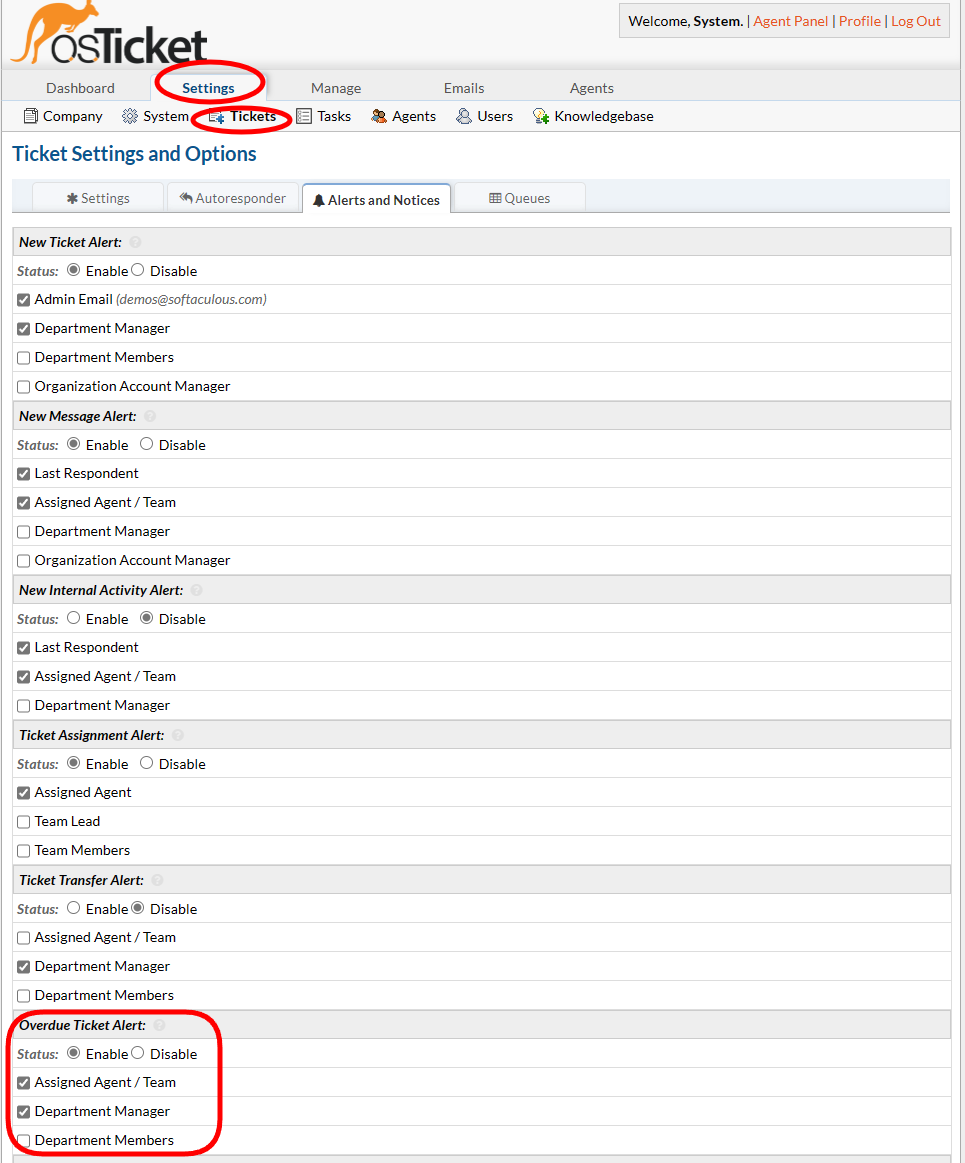Image resolution: width=965 pixels, height=1163 pixels.
Task: Click the System gear icon
Action: (x=130, y=116)
